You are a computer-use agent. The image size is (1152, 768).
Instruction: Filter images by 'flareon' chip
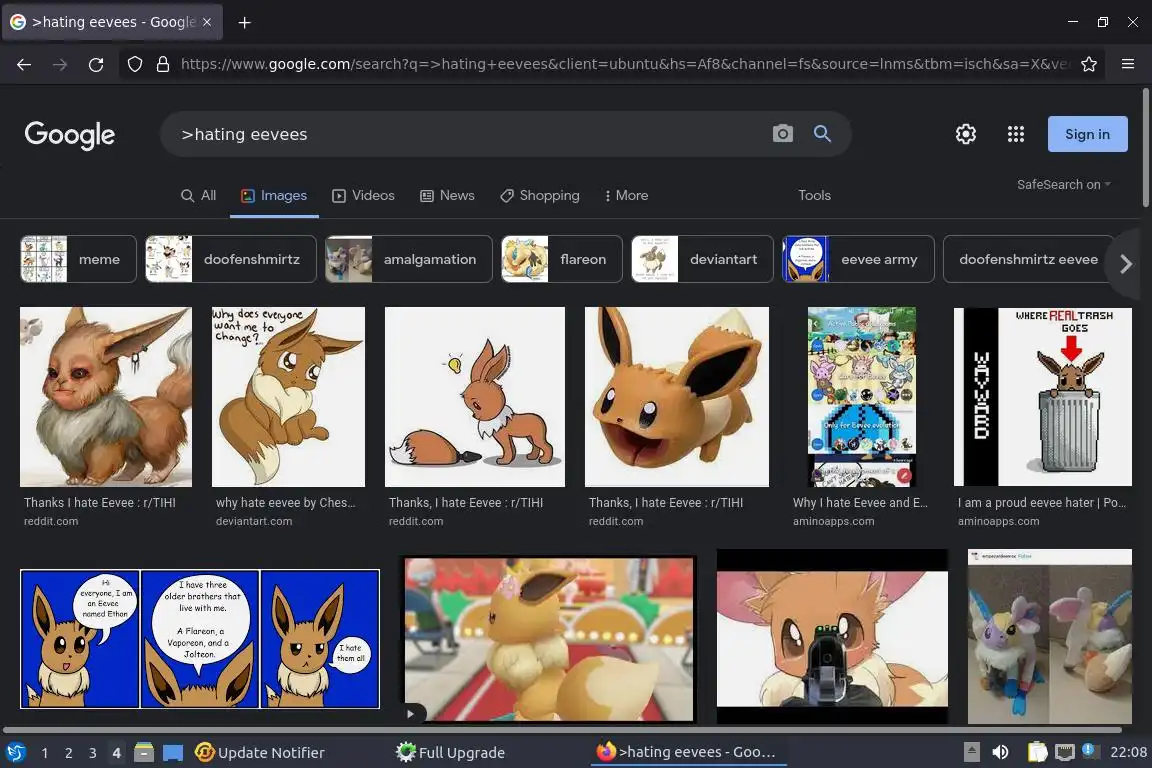(x=561, y=259)
